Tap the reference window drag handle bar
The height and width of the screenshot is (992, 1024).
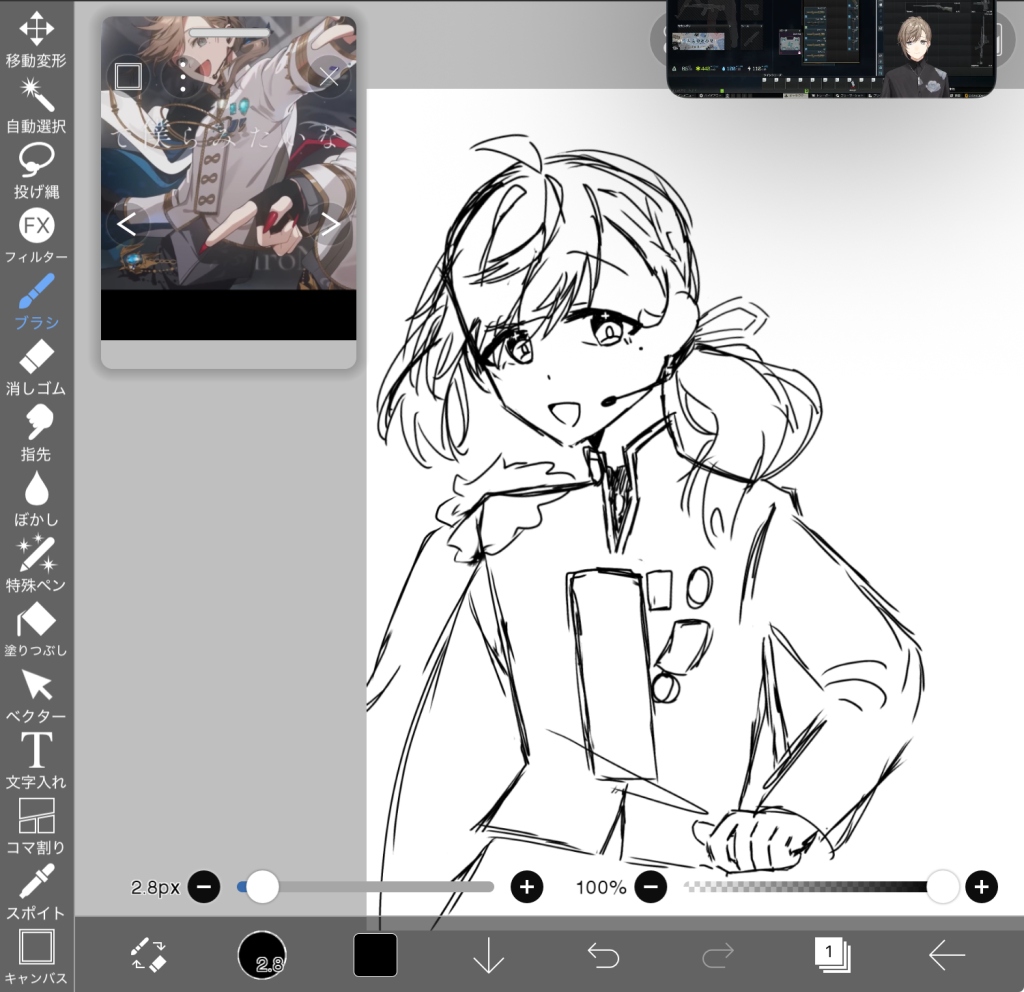[229, 32]
